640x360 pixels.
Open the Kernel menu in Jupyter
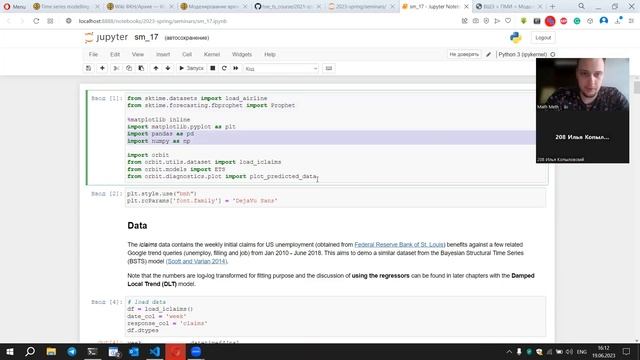click(212, 54)
